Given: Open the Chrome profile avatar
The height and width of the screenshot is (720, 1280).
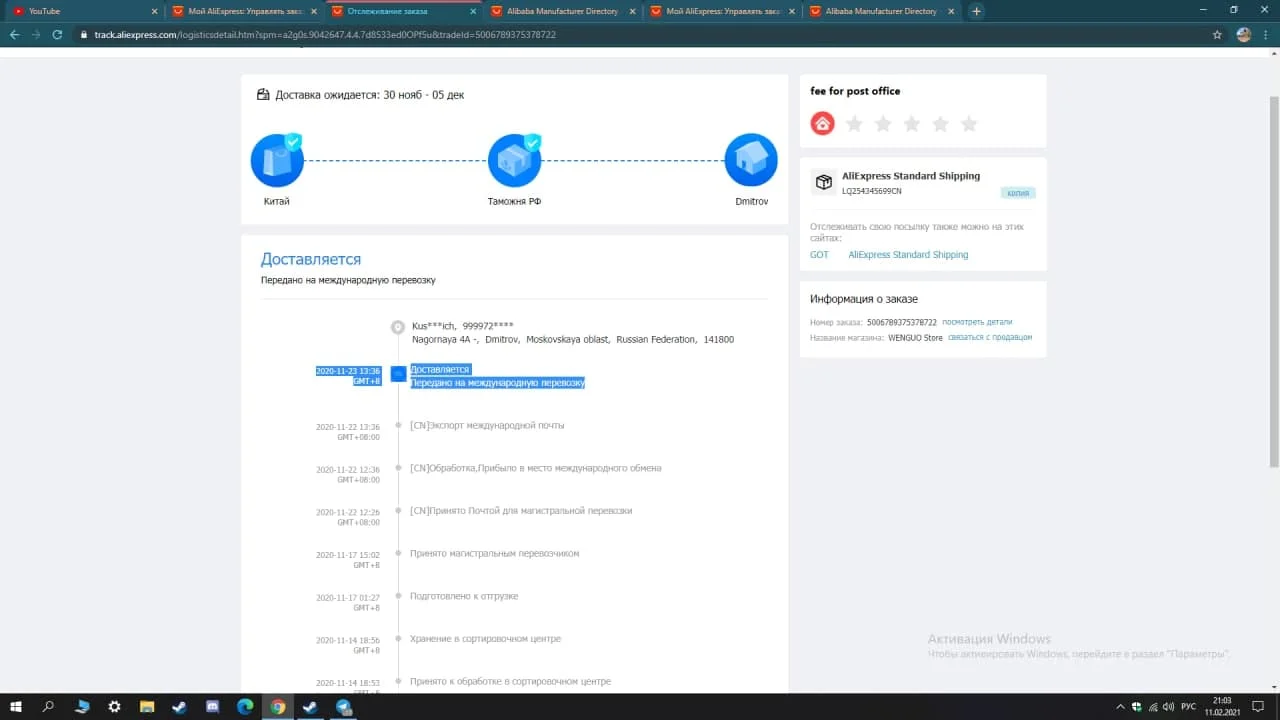Looking at the screenshot, I should [x=1244, y=34].
